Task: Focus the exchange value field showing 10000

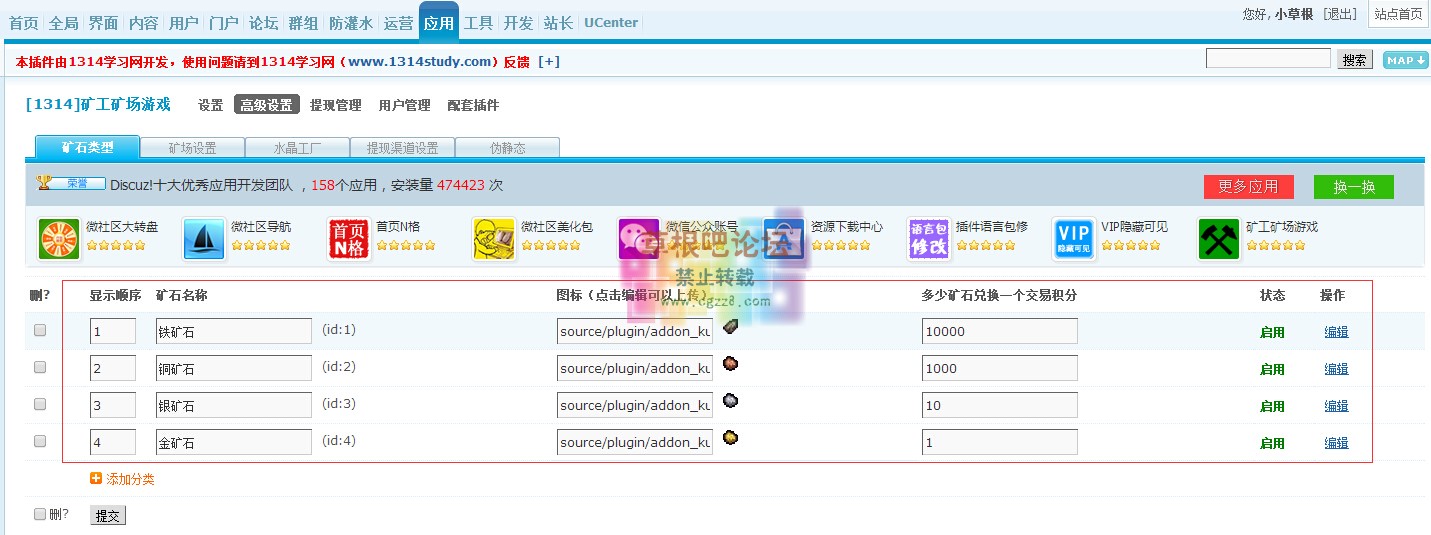Action: click(1000, 331)
